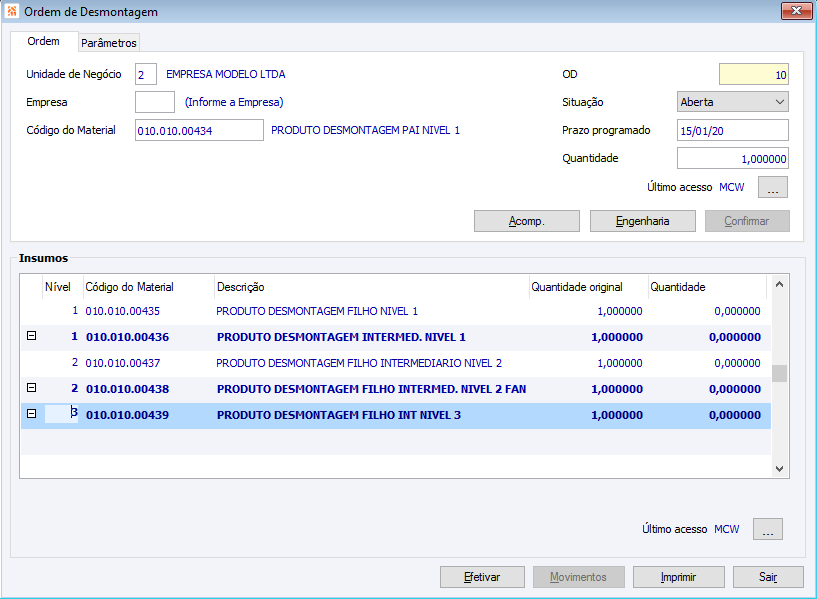This screenshot has width=817, height=599.
Task: Click the Código do Material column header
Action: pos(149,287)
